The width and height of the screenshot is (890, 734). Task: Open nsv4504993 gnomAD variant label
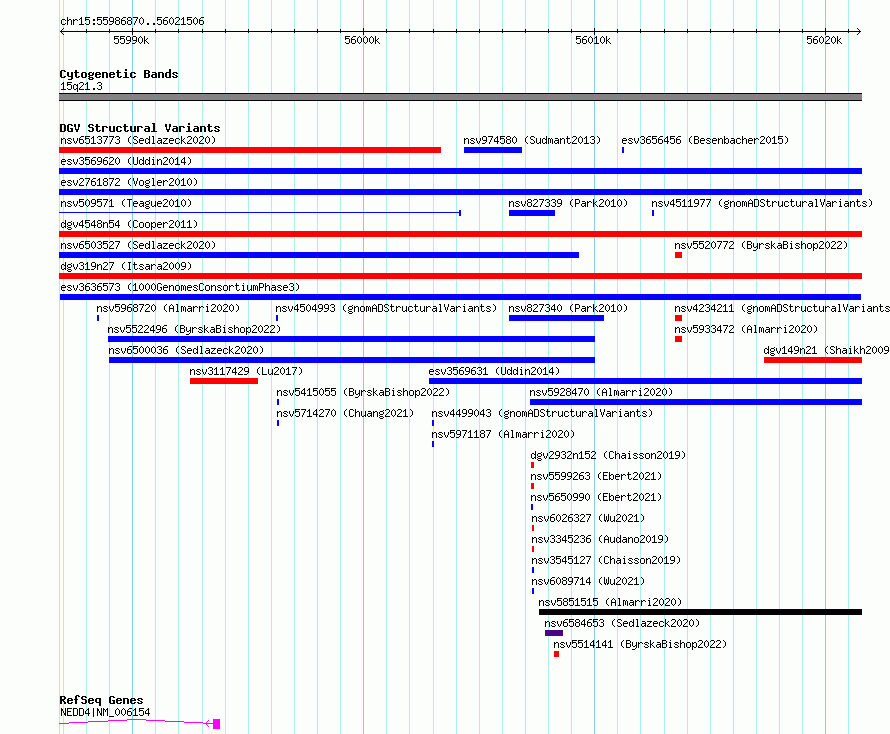point(386,308)
